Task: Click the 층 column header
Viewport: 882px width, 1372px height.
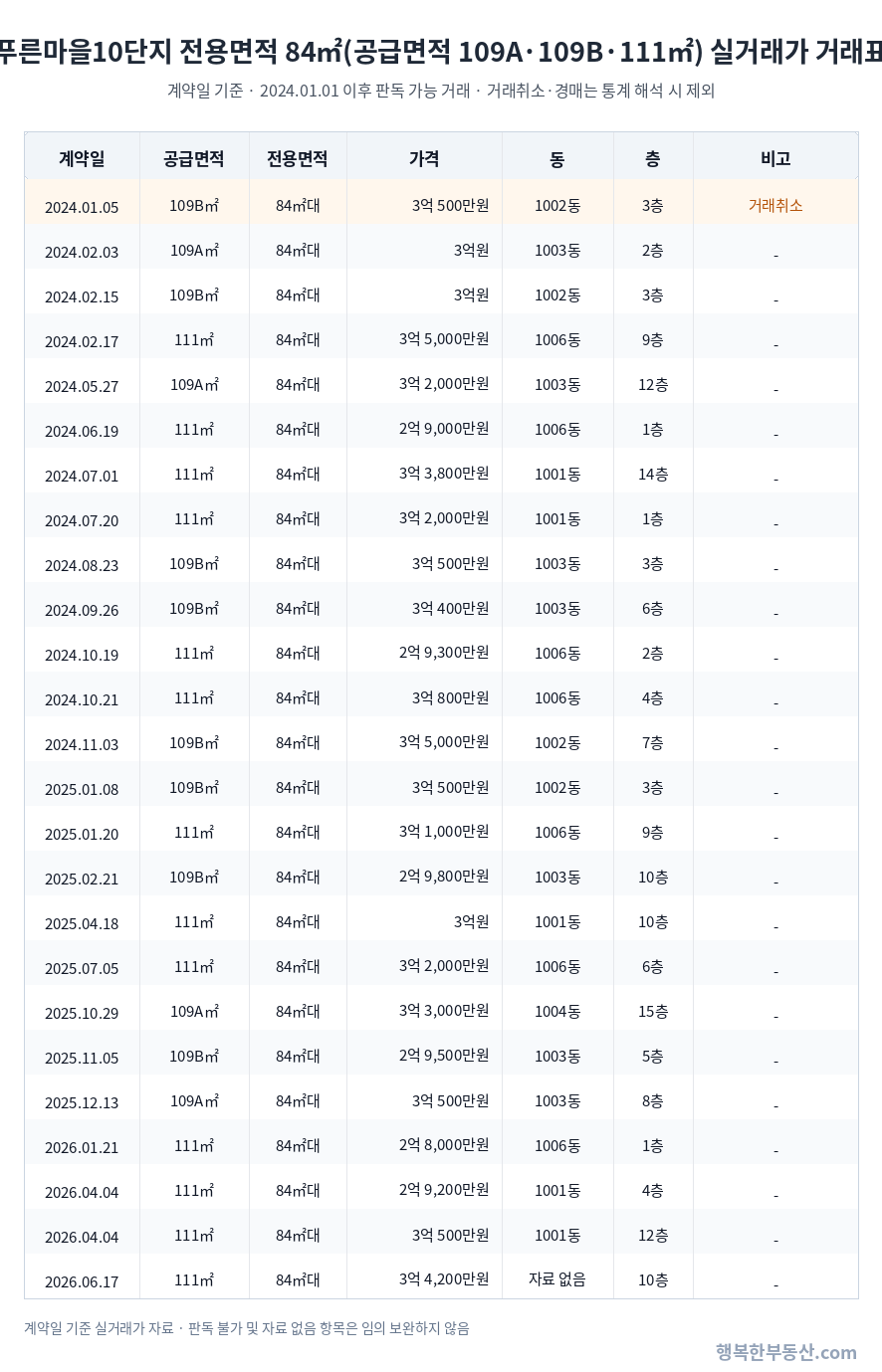Action: pos(653,158)
